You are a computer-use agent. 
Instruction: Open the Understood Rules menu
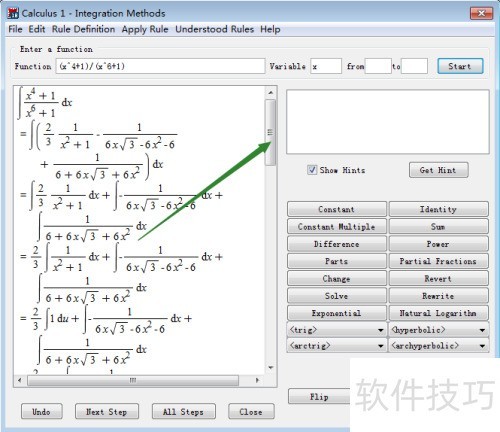point(214,29)
